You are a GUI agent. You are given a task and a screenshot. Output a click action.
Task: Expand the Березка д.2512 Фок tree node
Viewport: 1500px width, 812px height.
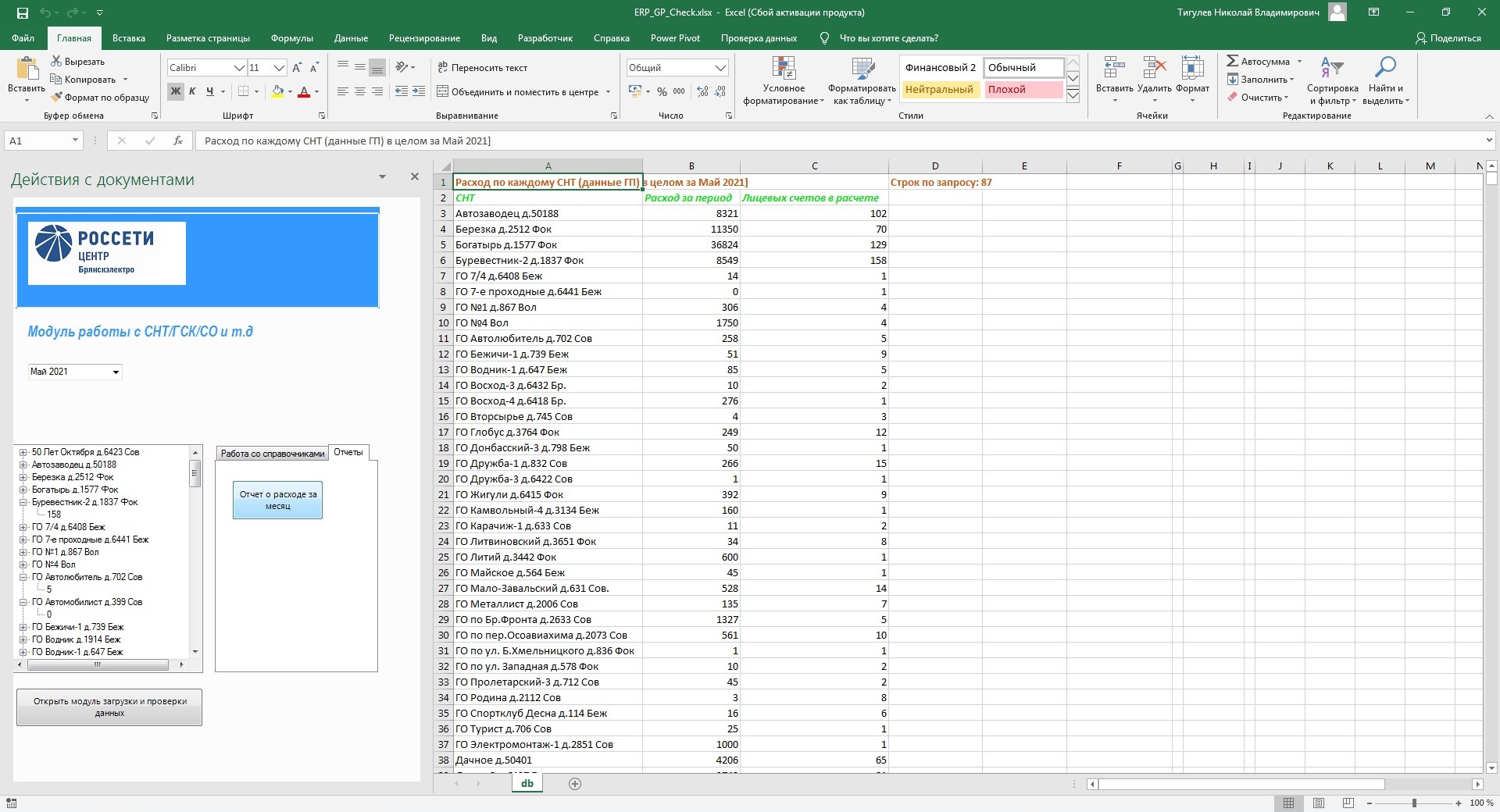coord(23,477)
